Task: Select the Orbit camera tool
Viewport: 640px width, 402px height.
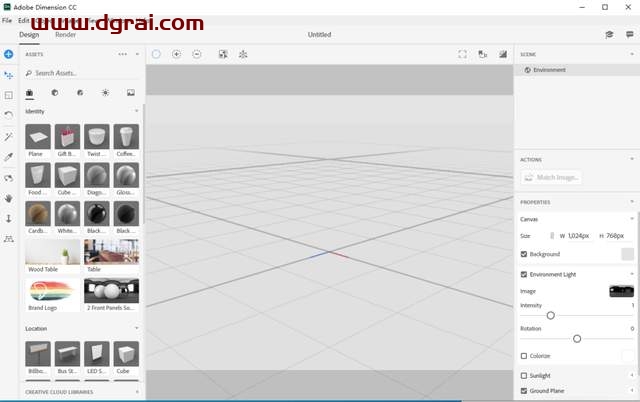Action: 9,178
